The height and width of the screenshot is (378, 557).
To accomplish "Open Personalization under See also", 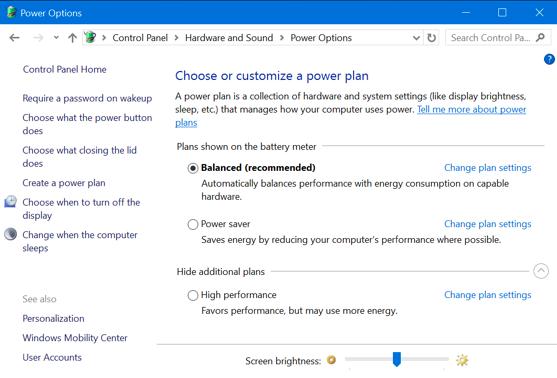I will point(53,318).
